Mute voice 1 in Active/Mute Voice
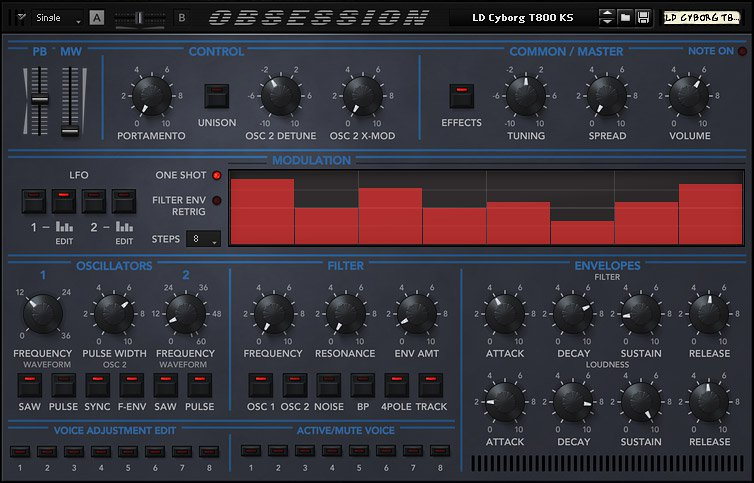Image resolution: width=754 pixels, height=483 pixels. (251, 451)
